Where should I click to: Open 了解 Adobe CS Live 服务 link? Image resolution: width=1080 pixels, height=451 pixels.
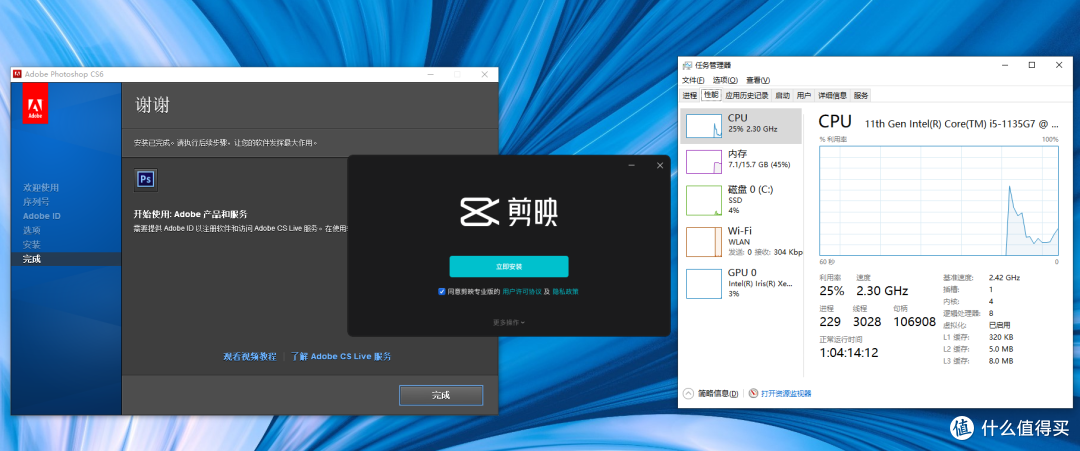341,357
